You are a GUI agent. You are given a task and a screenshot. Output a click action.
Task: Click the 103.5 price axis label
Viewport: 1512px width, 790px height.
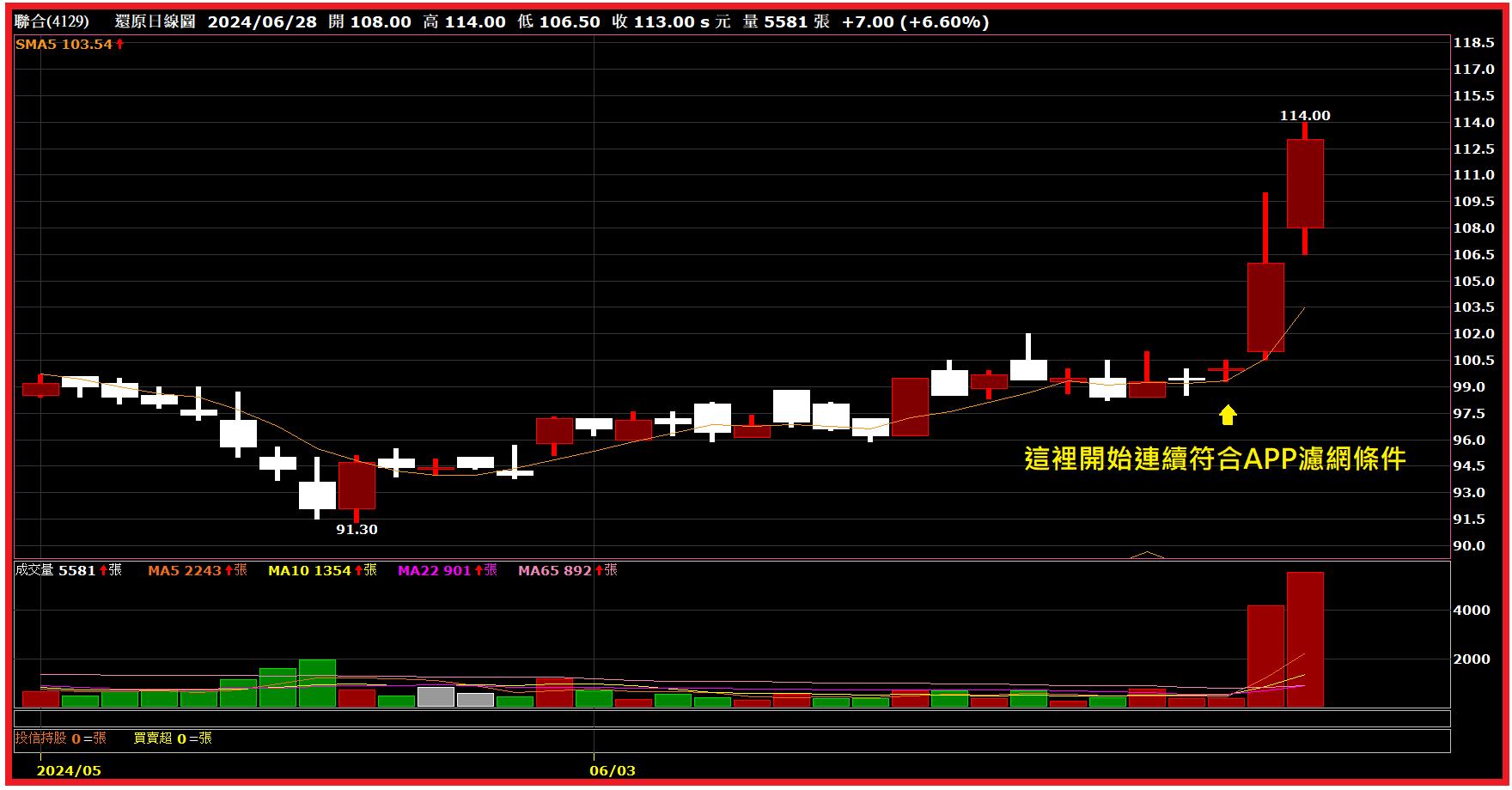tap(1473, 307)
